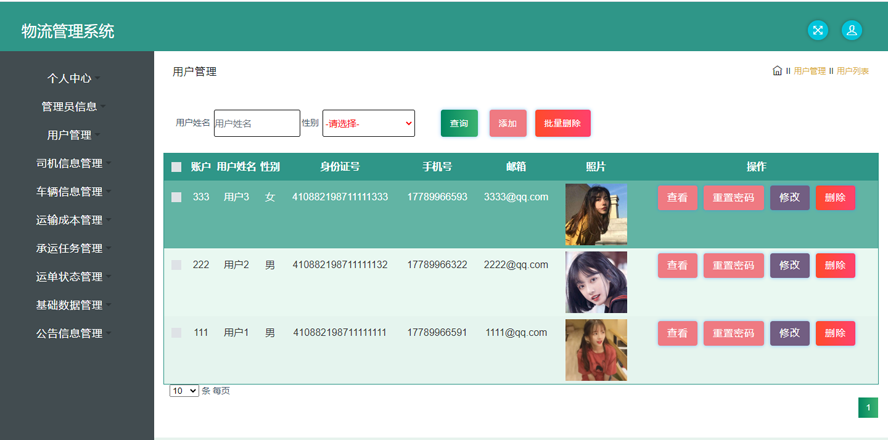
Task: Click phone number 17789966322
Action: coord(437,265)
